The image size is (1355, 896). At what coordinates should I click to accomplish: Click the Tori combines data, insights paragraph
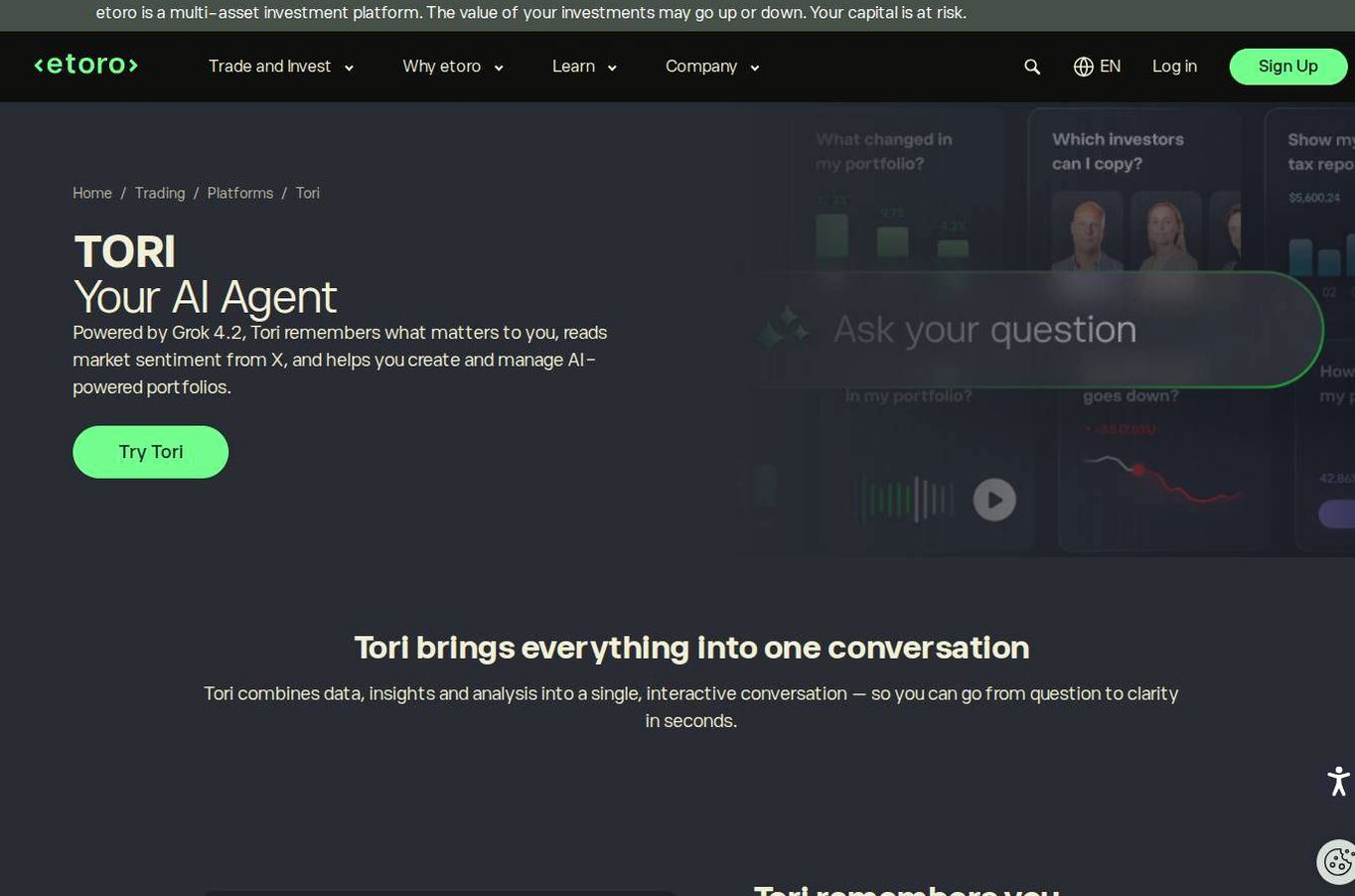[691, 707]
